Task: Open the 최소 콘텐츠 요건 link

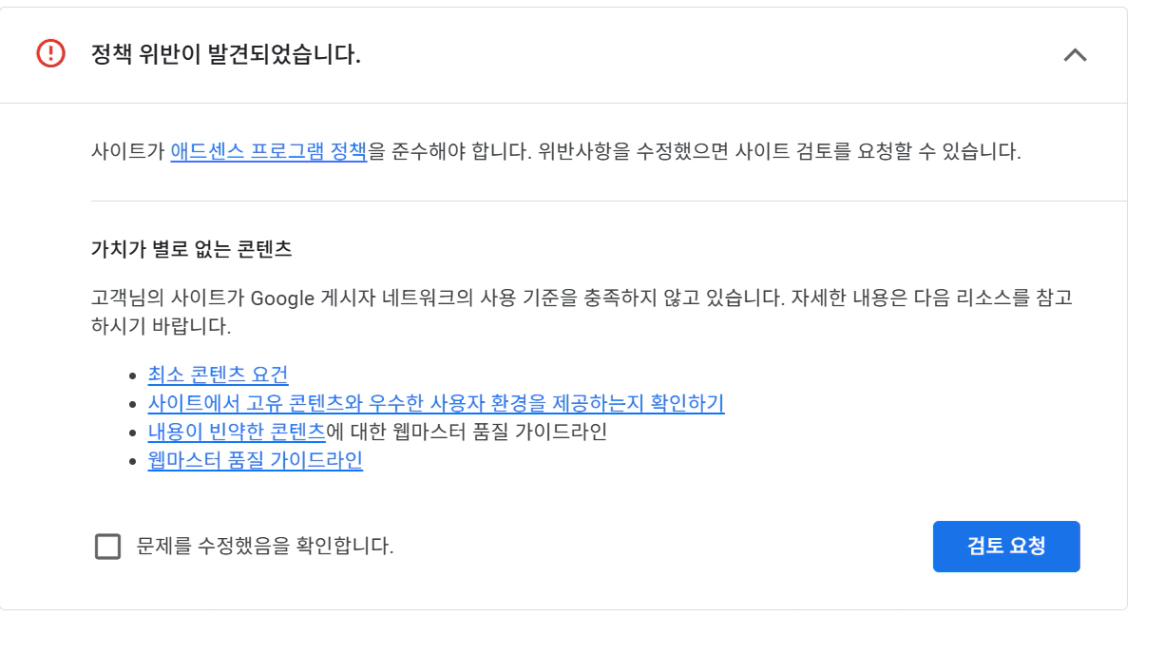Action: point(218,375)
